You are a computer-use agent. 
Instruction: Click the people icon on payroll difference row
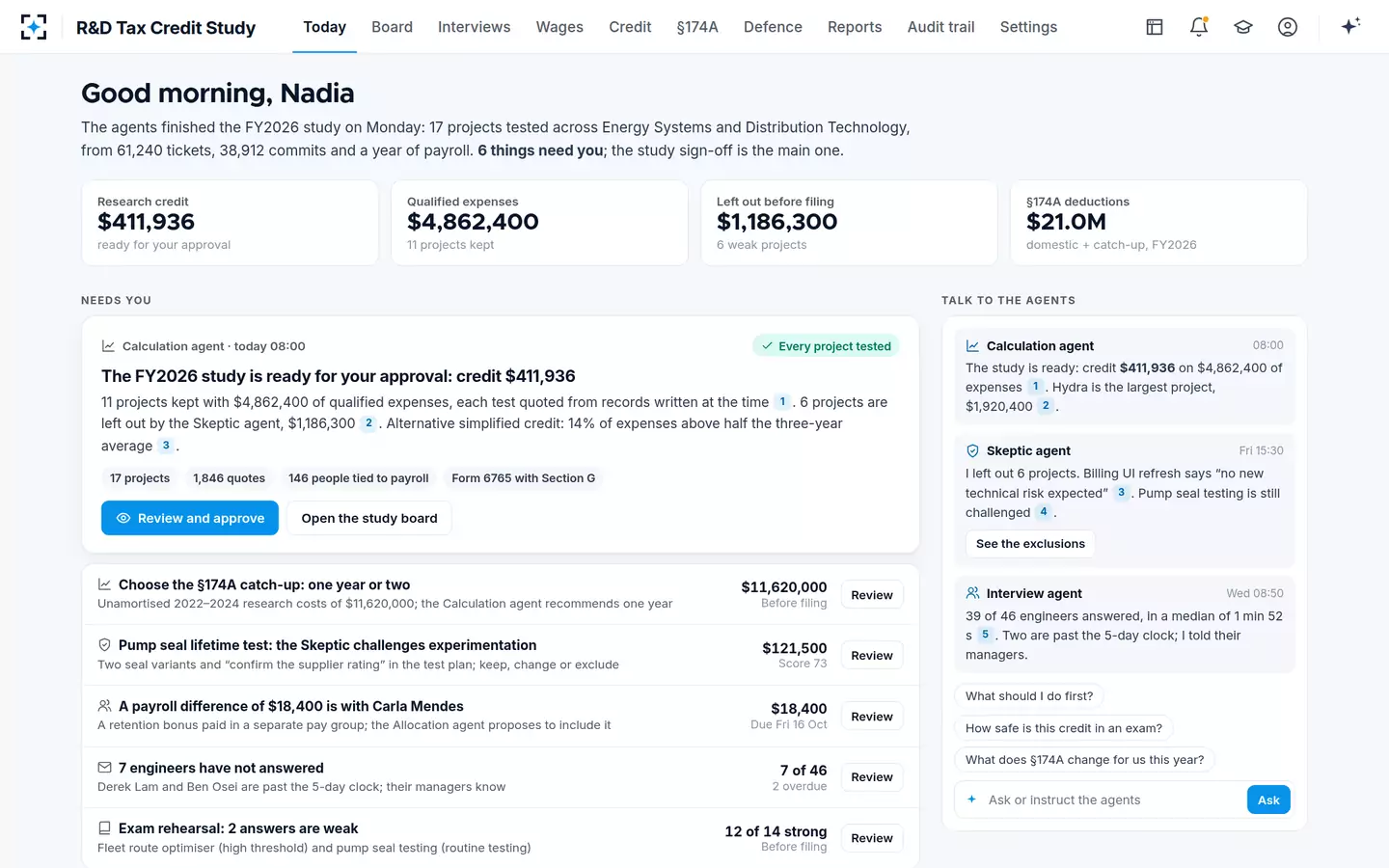pos(104,706)
